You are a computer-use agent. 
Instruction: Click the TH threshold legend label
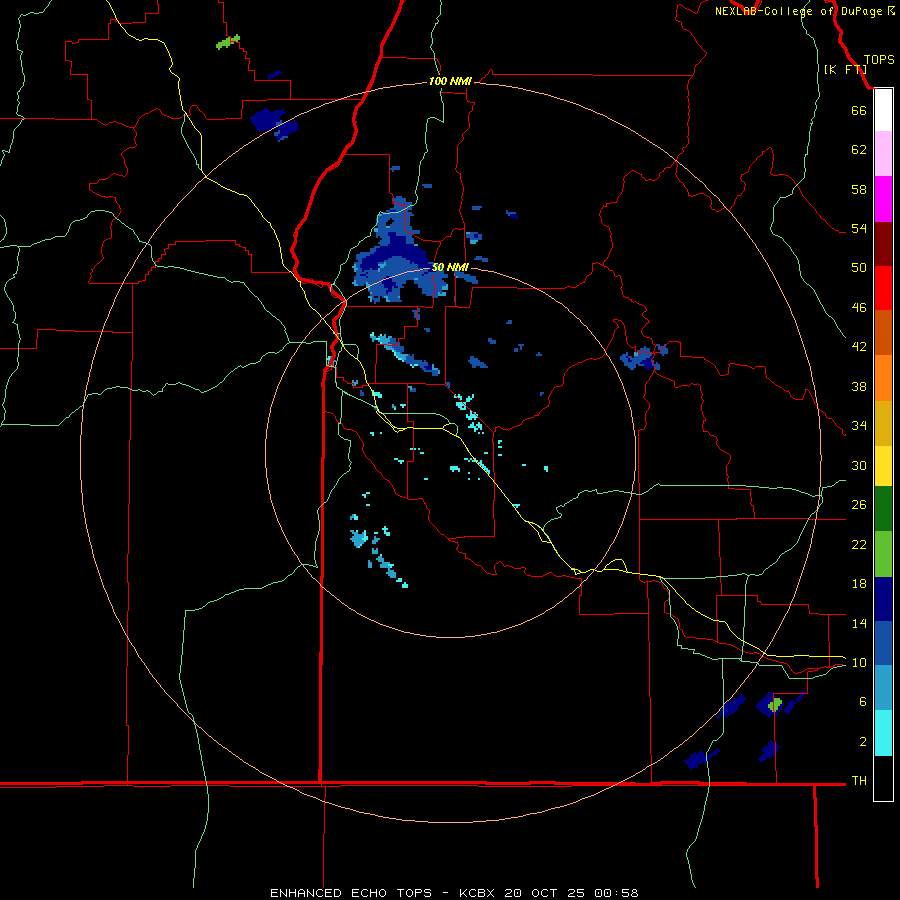point(859,781)
